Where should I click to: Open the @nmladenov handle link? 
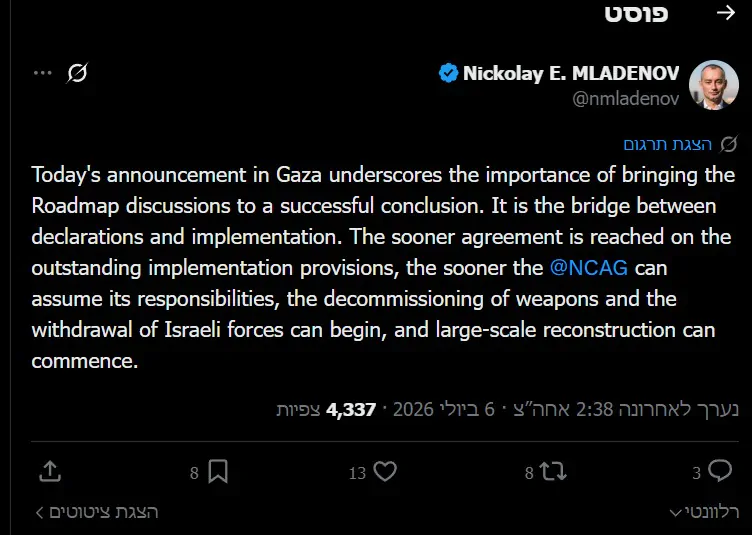click(x=625, y=99)
